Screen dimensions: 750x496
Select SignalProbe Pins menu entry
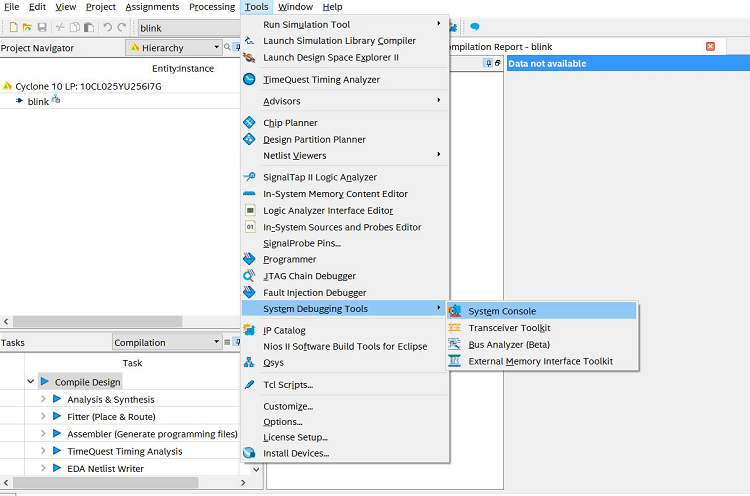345,243
